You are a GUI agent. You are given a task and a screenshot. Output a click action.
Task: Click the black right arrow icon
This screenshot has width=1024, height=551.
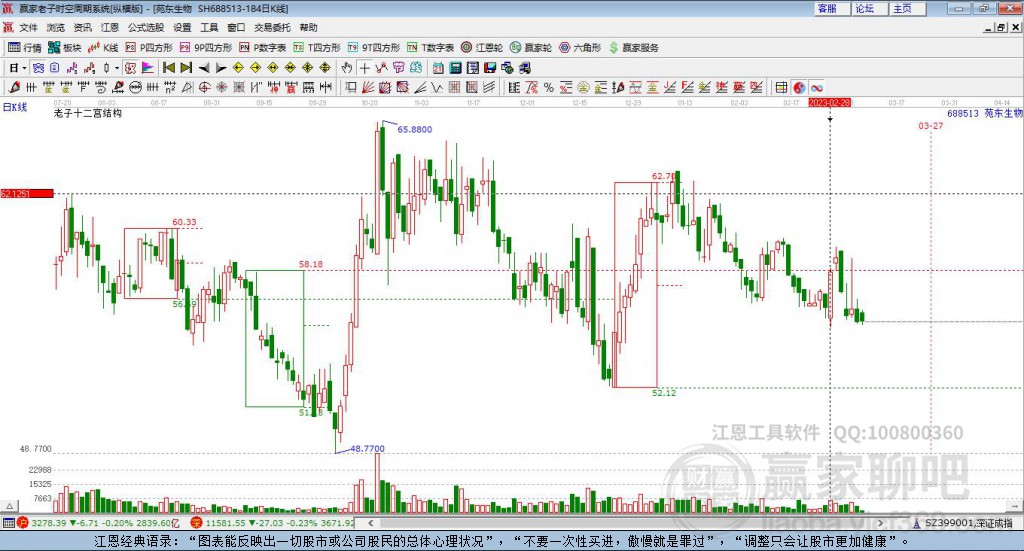click(221, 67)
